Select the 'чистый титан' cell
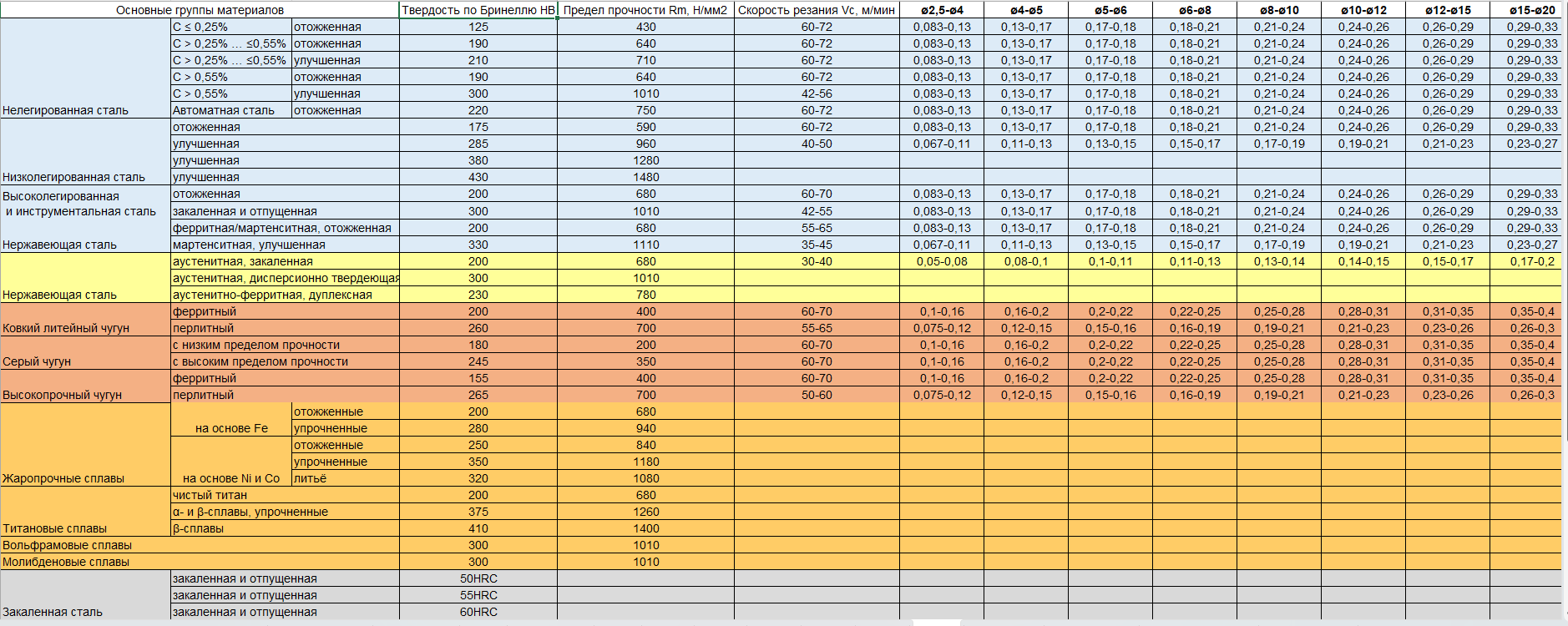The height and width of the screenshot is (626, 1568). click(284, 495)
